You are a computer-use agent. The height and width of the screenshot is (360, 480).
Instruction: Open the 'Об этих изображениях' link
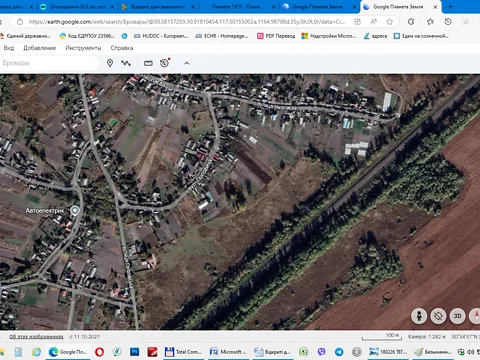(36, 337)
